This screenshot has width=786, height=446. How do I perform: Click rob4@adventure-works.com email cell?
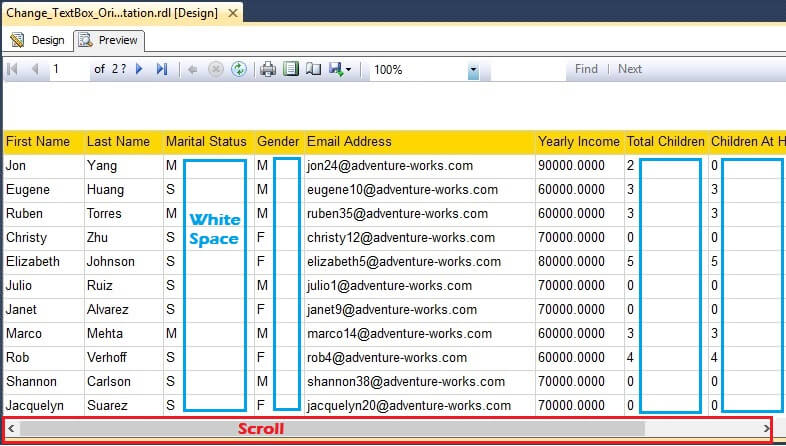pos(420,358)
